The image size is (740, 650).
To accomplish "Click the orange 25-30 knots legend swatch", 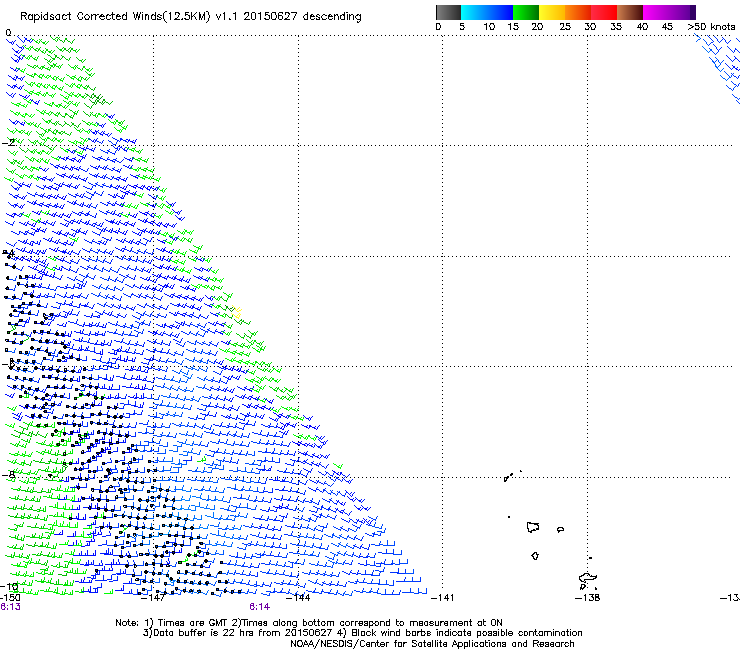I will coord(578,12).
